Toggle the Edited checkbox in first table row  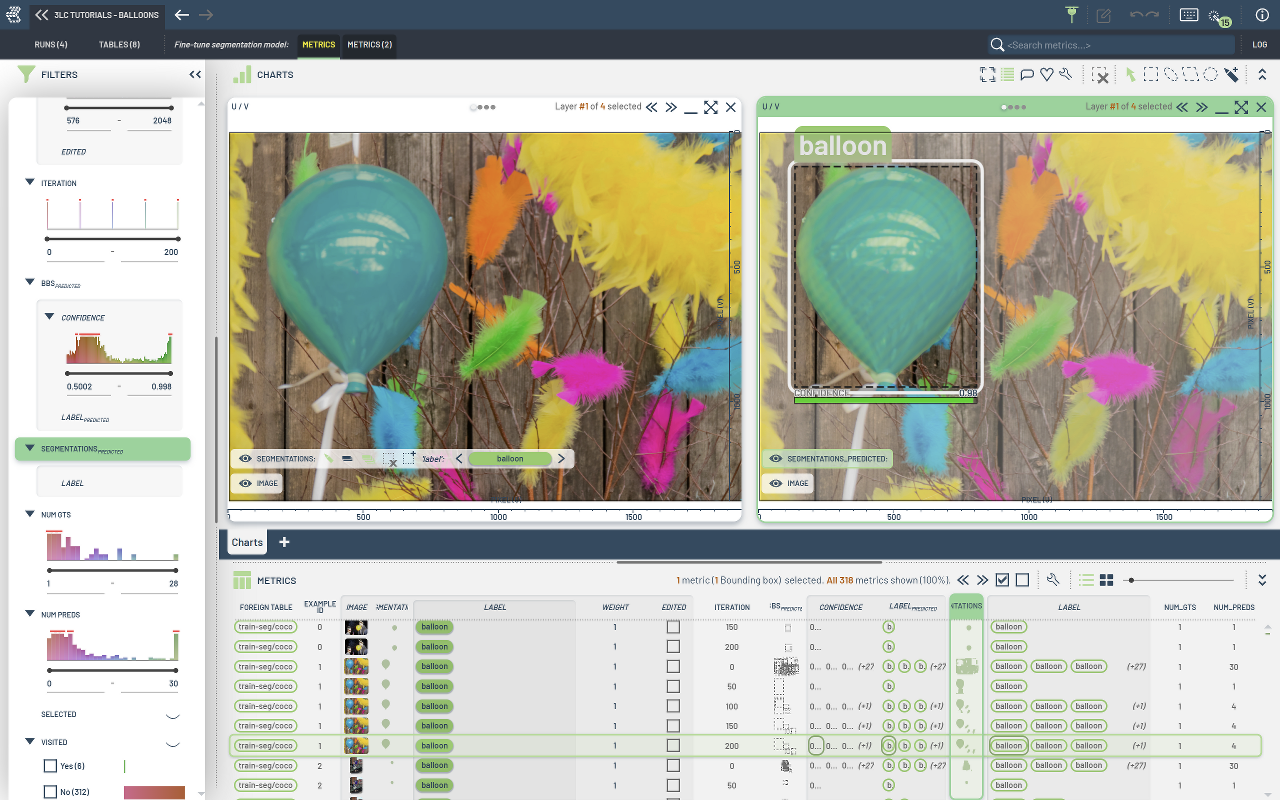coord(673,627)
